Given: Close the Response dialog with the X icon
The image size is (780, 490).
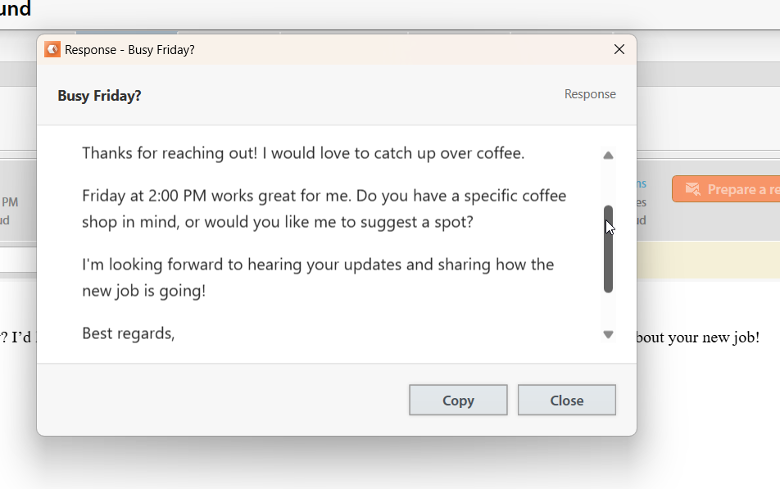Looking at the screenshot, I should [619, 49].
